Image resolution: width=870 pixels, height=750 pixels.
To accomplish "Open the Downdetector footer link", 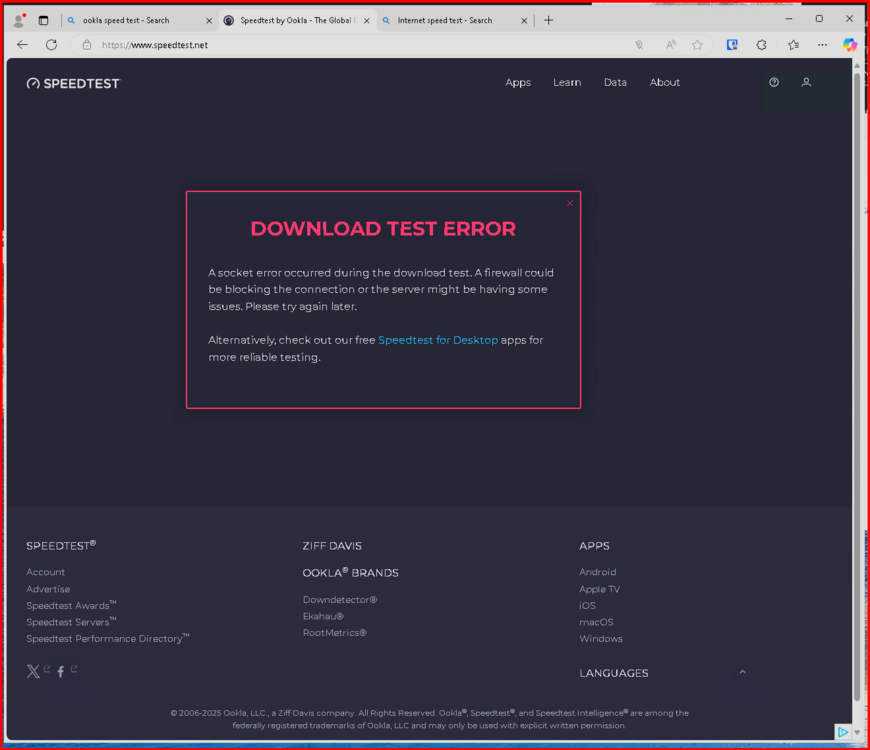I will (x=340, y=600).
